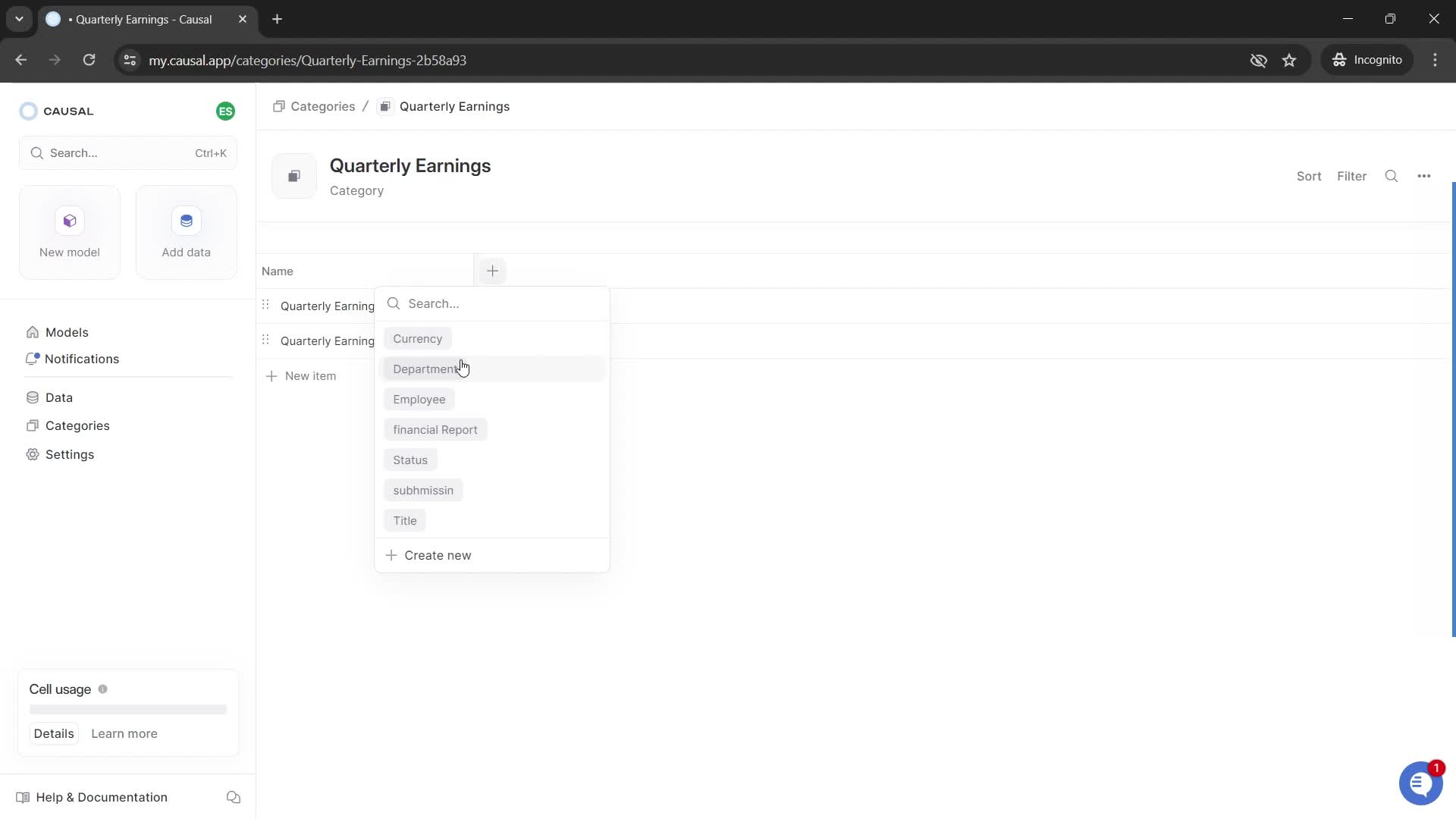Select Status in the dropdown list

click(410, 460)
